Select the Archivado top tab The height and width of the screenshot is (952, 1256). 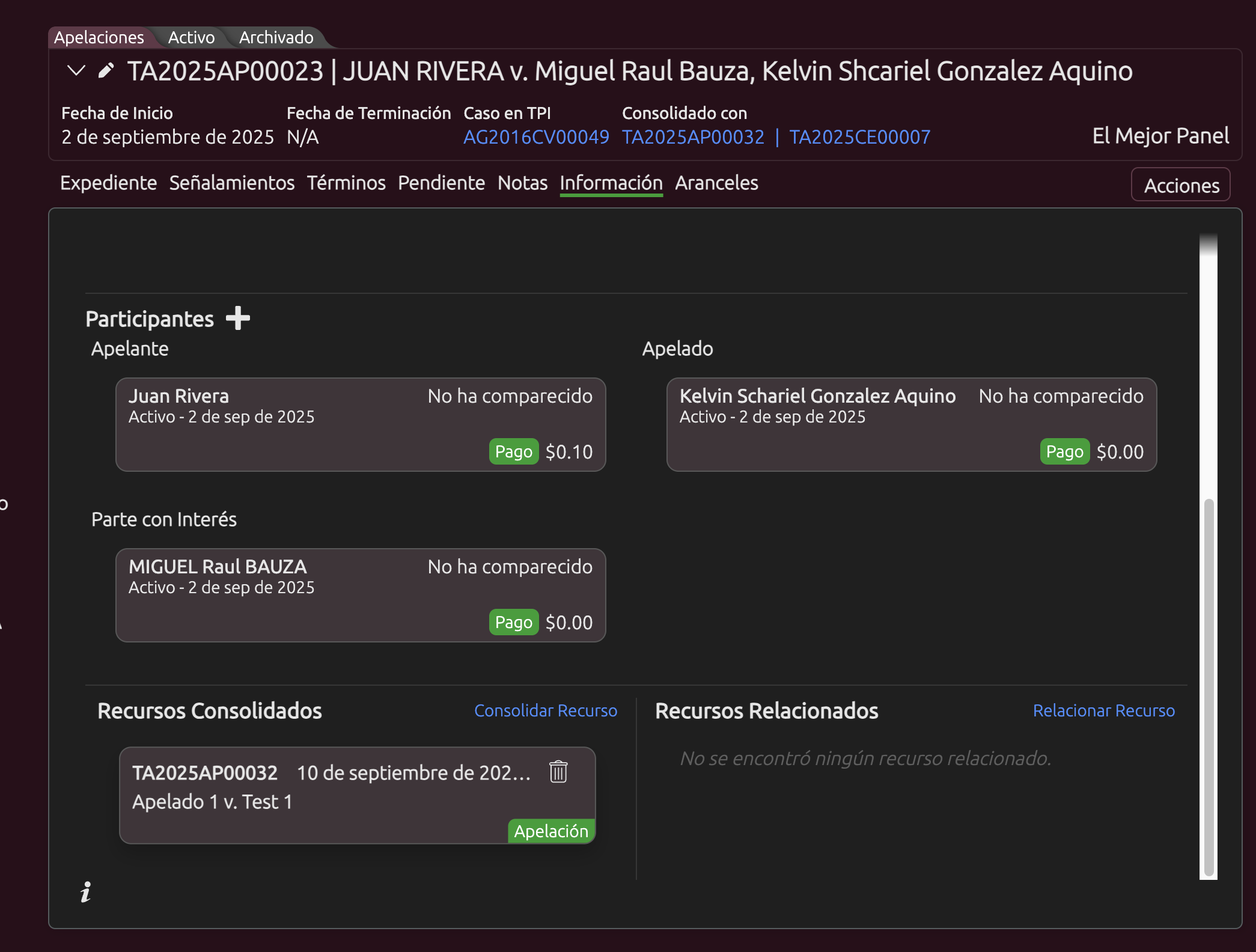[x=276, y=37]
